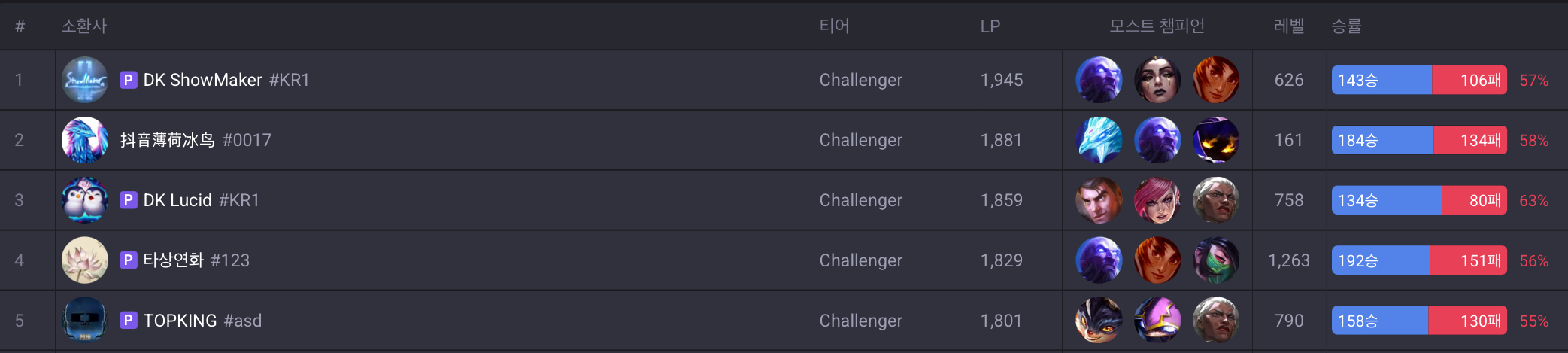Screen dimensions: 1568x353
Task: Click the LP column header
Action: 990,26
